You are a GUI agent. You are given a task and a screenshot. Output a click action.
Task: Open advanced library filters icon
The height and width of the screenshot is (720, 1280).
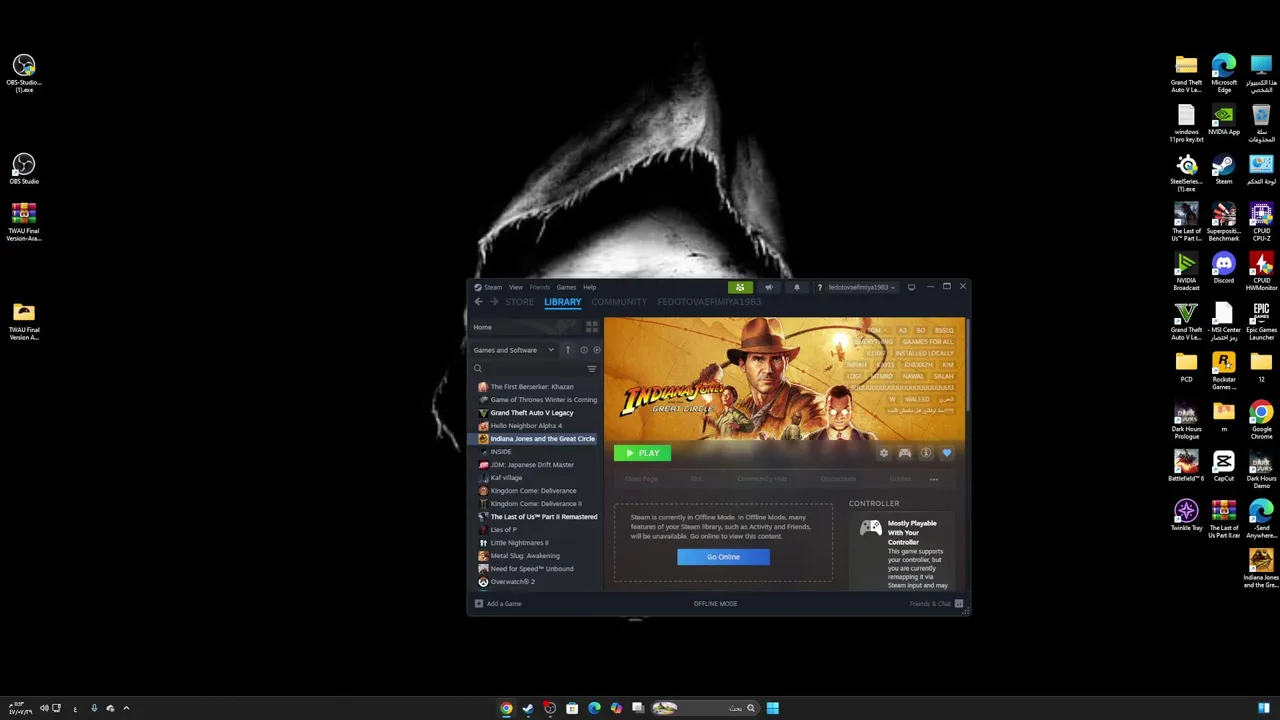[x=591, y=369]
